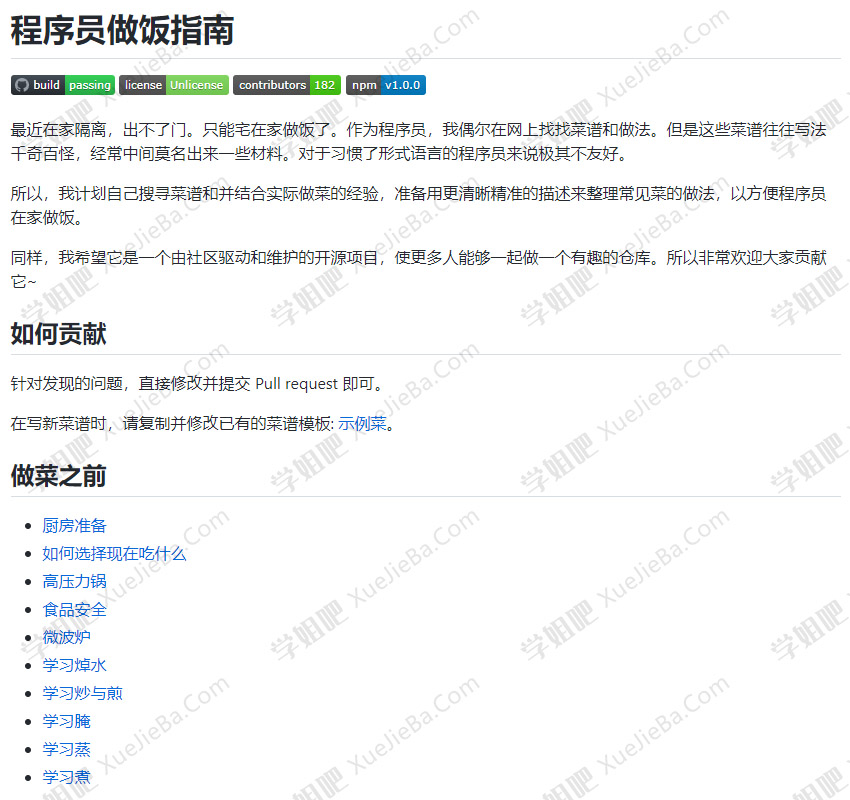Viewport: 850px width, 800px height.
Task: Click the Pull request sentence text
Action: (198, 384)
